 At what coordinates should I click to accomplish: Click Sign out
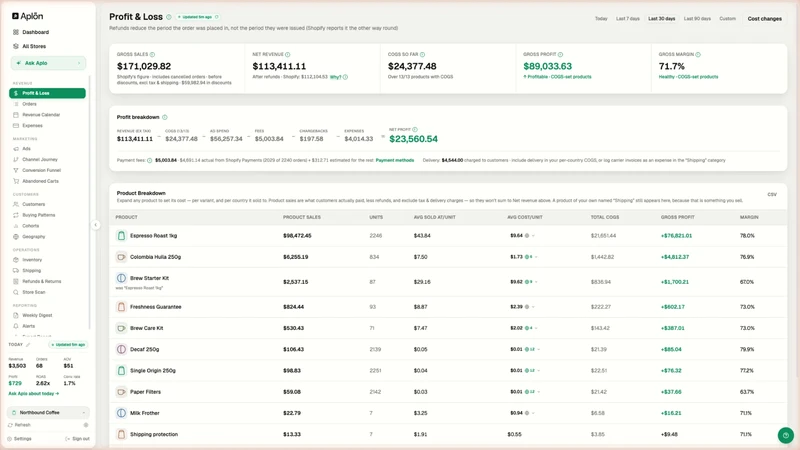(x=78, y=439)
